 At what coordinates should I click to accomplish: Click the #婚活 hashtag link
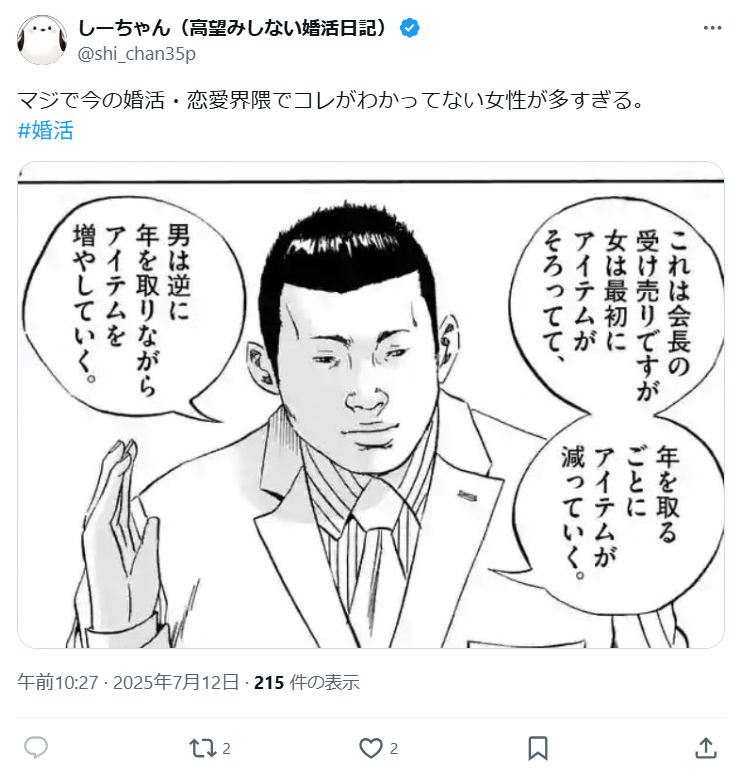coord(45,131)
